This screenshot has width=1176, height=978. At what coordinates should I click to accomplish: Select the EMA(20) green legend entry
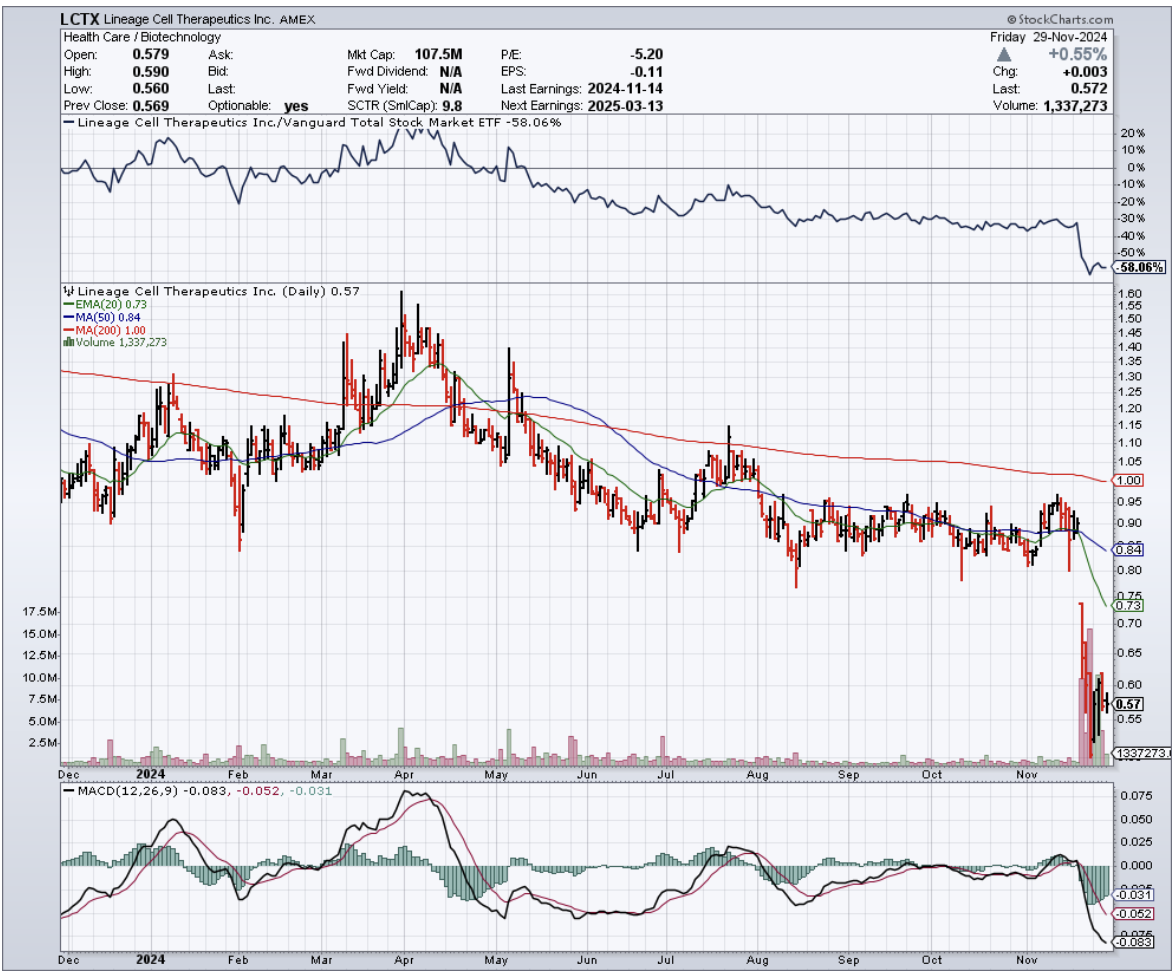click(x=97, y=304)
